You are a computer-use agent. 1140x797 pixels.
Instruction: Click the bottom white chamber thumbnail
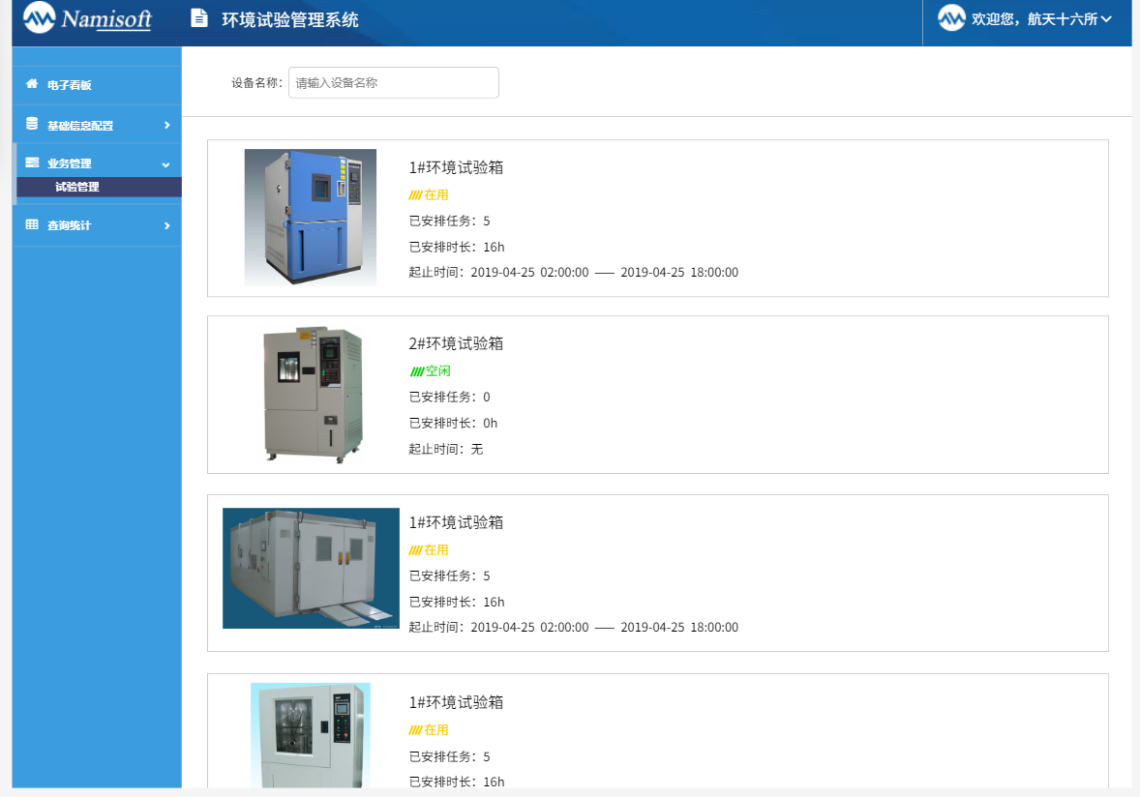click(x=310, y=734)
